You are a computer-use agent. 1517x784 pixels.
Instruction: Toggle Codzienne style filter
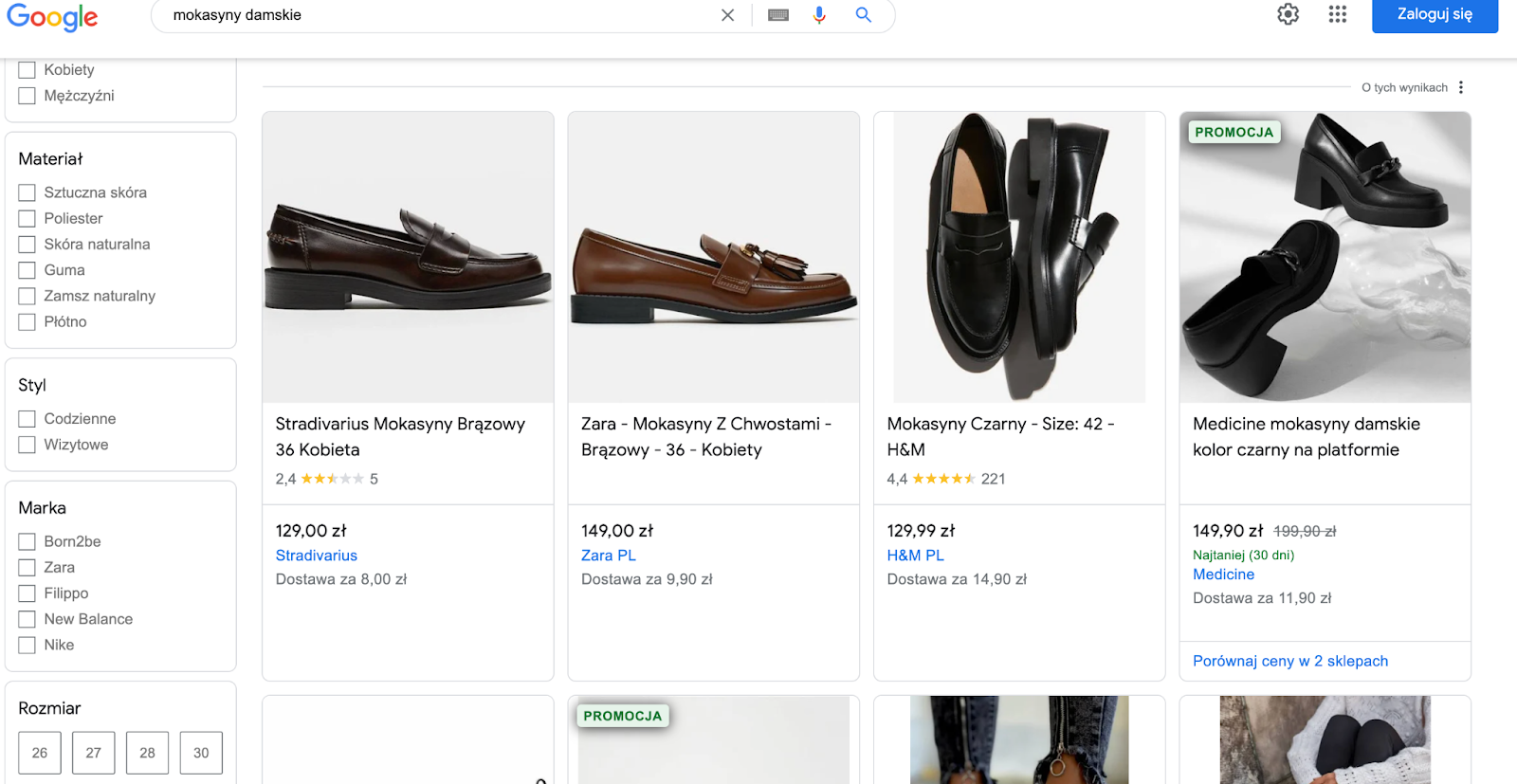tap(27, 419)
